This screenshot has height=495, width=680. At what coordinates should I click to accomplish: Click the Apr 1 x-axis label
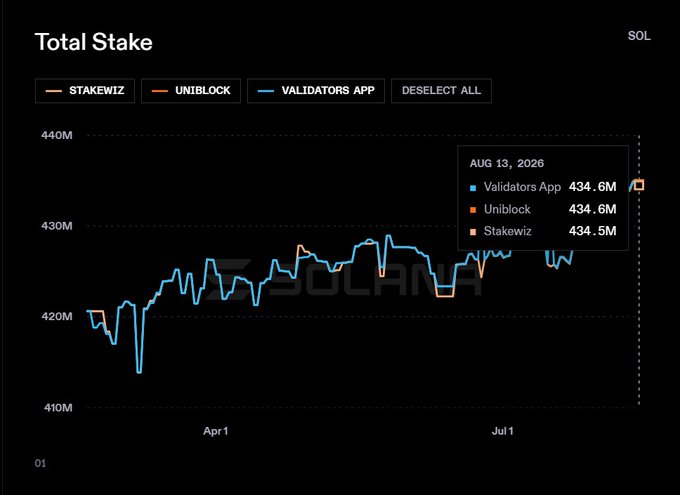[x=216, y=431]
